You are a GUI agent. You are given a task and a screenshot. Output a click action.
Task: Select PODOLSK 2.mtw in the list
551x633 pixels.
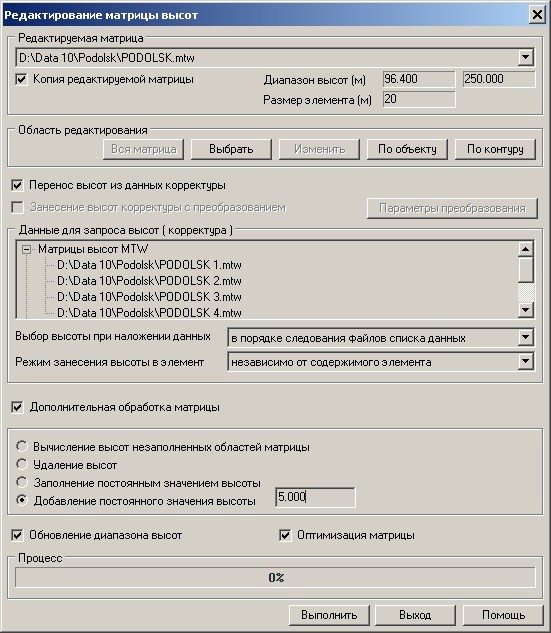point(149,281)
